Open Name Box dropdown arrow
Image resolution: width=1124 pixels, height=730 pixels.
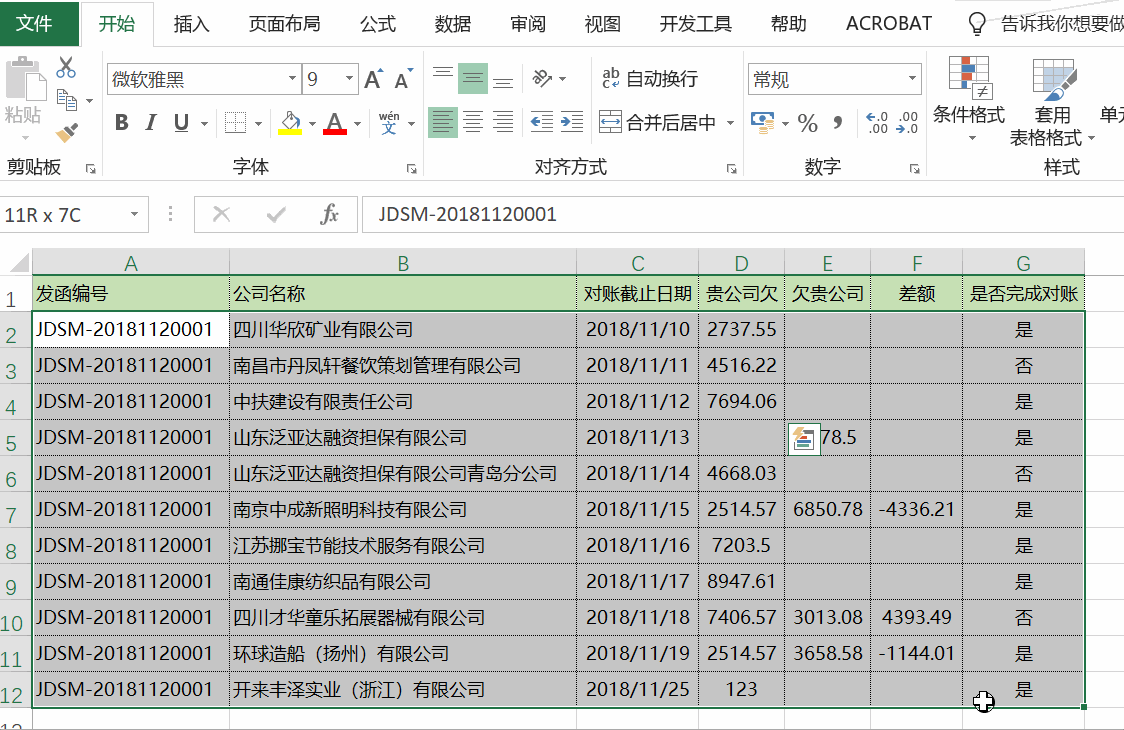pyautogui.click(x=134, y=214)
